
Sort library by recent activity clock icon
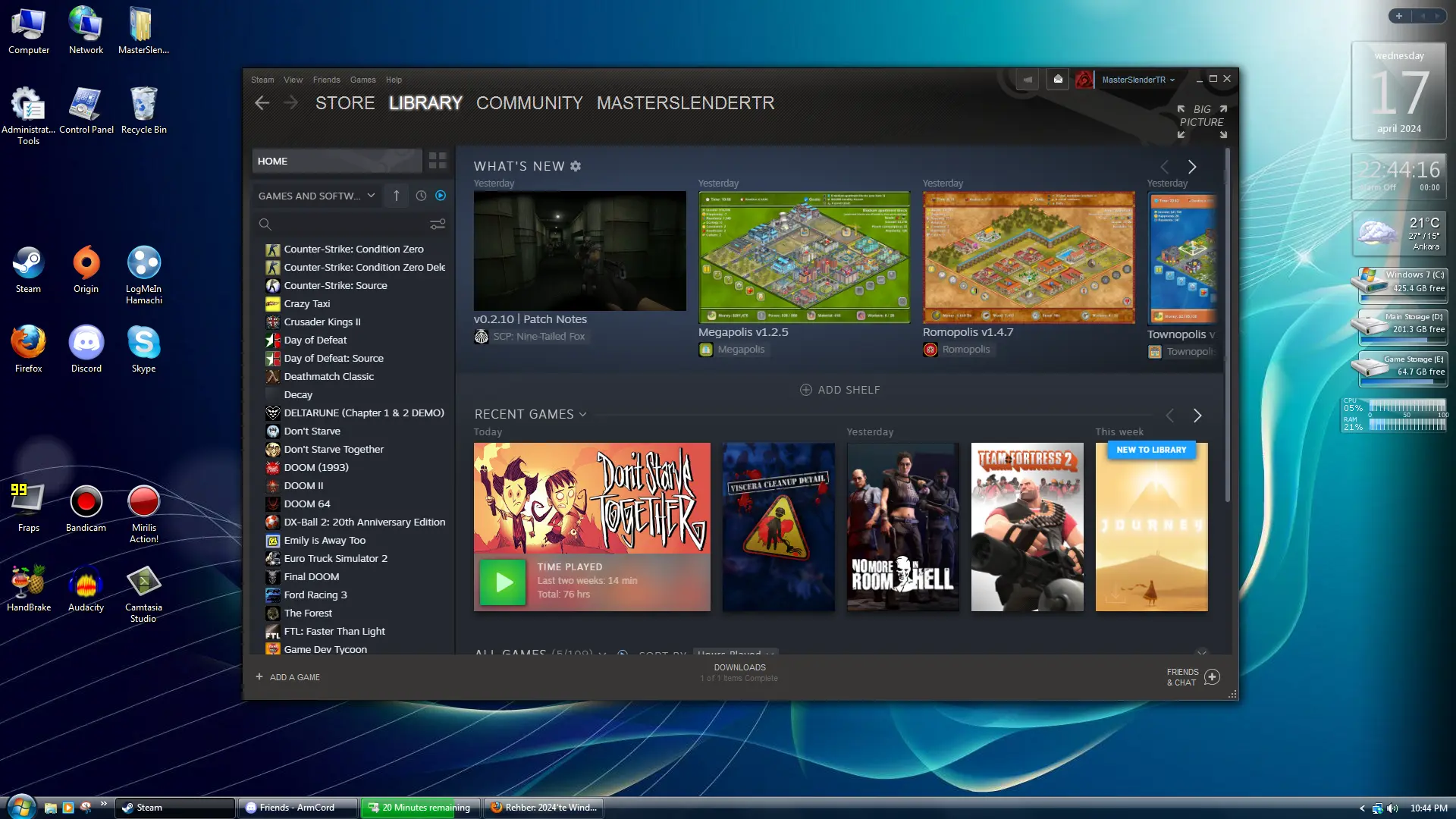pos(421,196)
